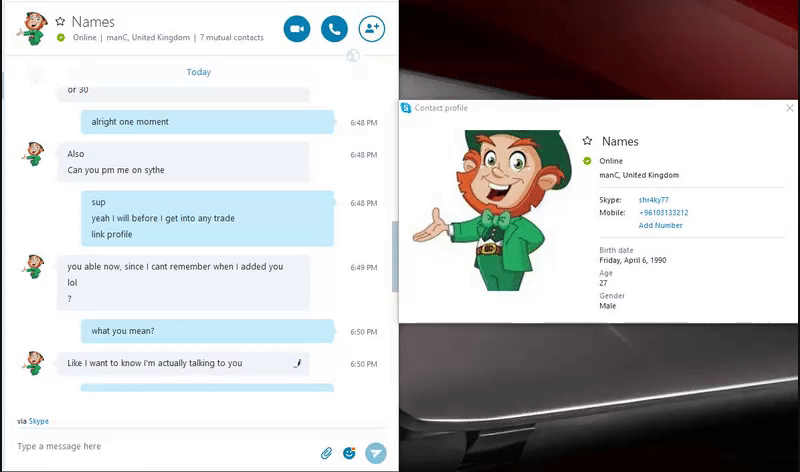This screenshot has width=800, height=472.
Task: Click the 6:50 PM timestamp next to 'what you mean?'
Action: coord(364,332)
